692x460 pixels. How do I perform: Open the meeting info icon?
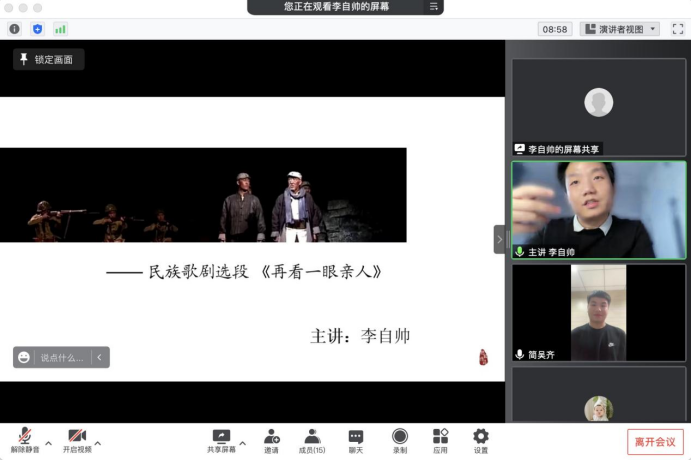pyautogui.click(x=15, y=29)
